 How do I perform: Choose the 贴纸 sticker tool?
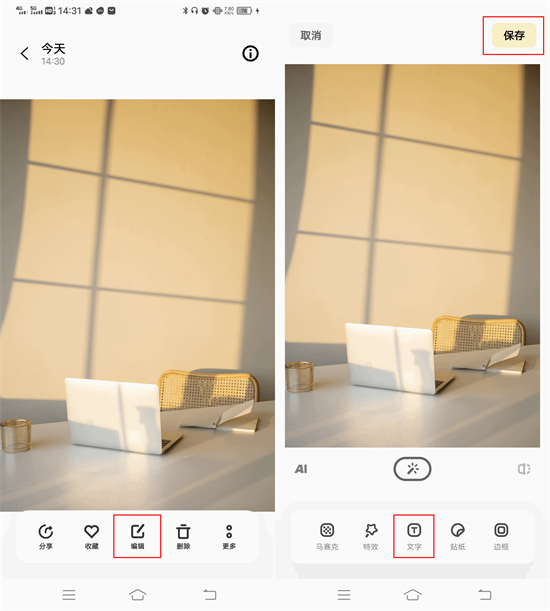click(458, 536)
